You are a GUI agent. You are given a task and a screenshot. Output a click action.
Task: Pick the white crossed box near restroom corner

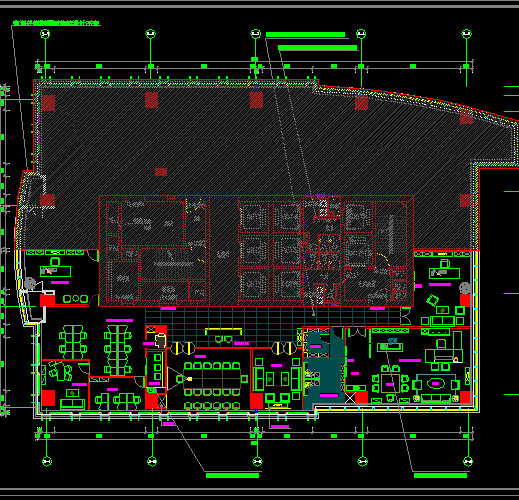[350, 398]
